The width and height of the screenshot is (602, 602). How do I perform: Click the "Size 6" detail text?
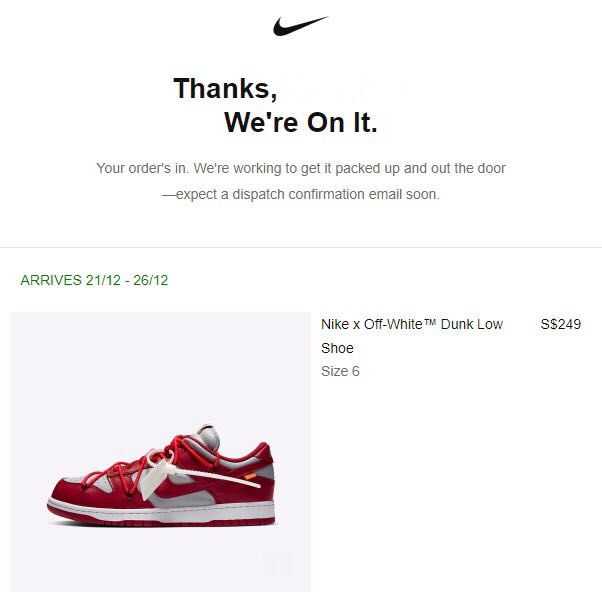point(340,371)
